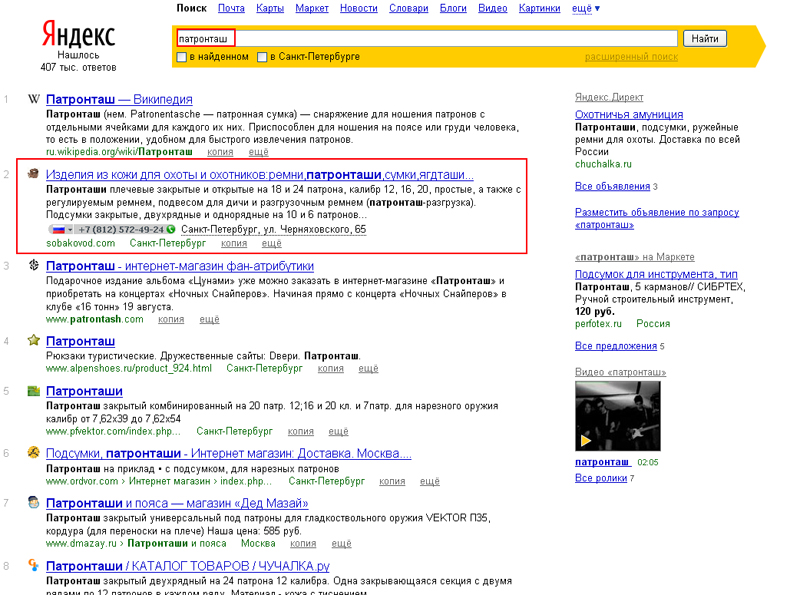Open 'Изделия из кожи для охоты' result

tap(260, 175)
